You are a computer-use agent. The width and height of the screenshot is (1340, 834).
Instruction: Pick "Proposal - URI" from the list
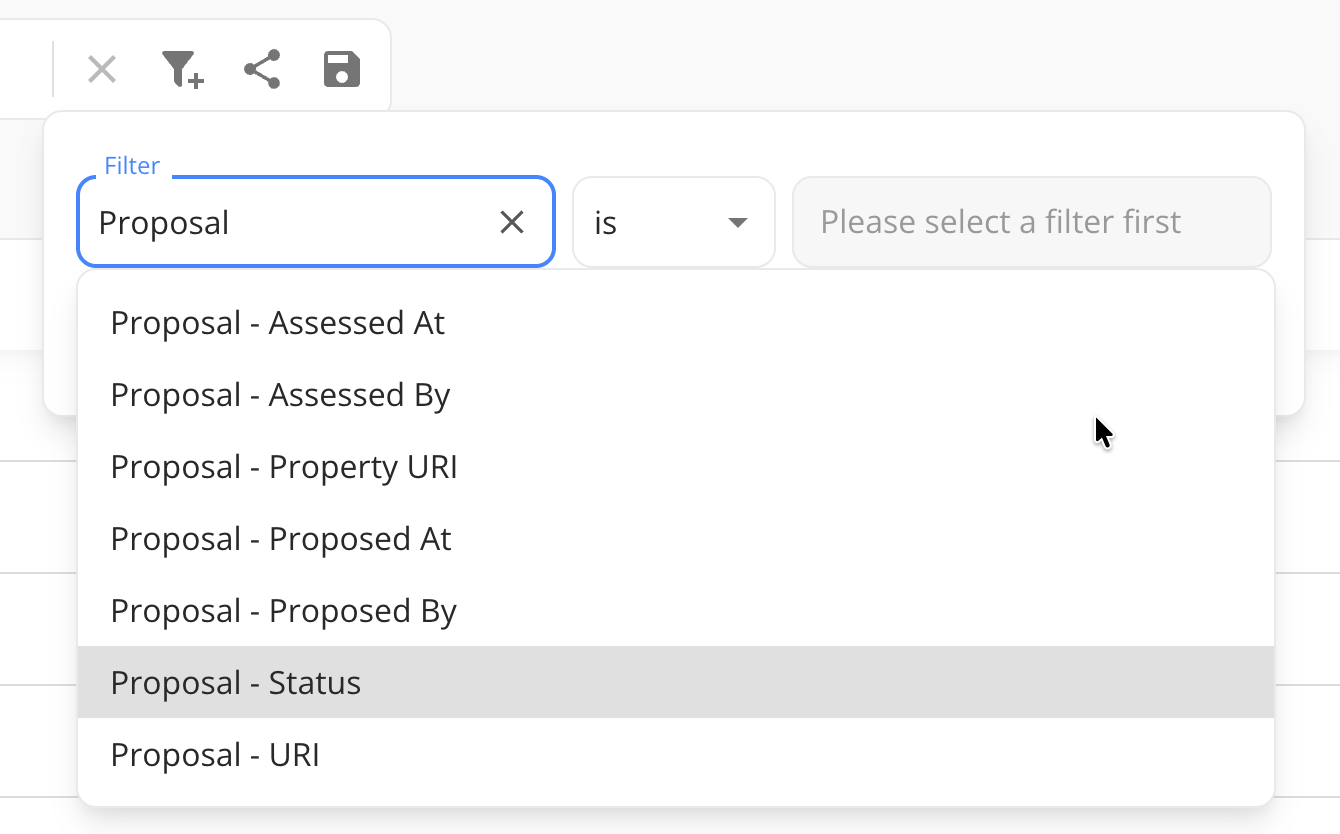pyautogui.click(x=215, y=755)
